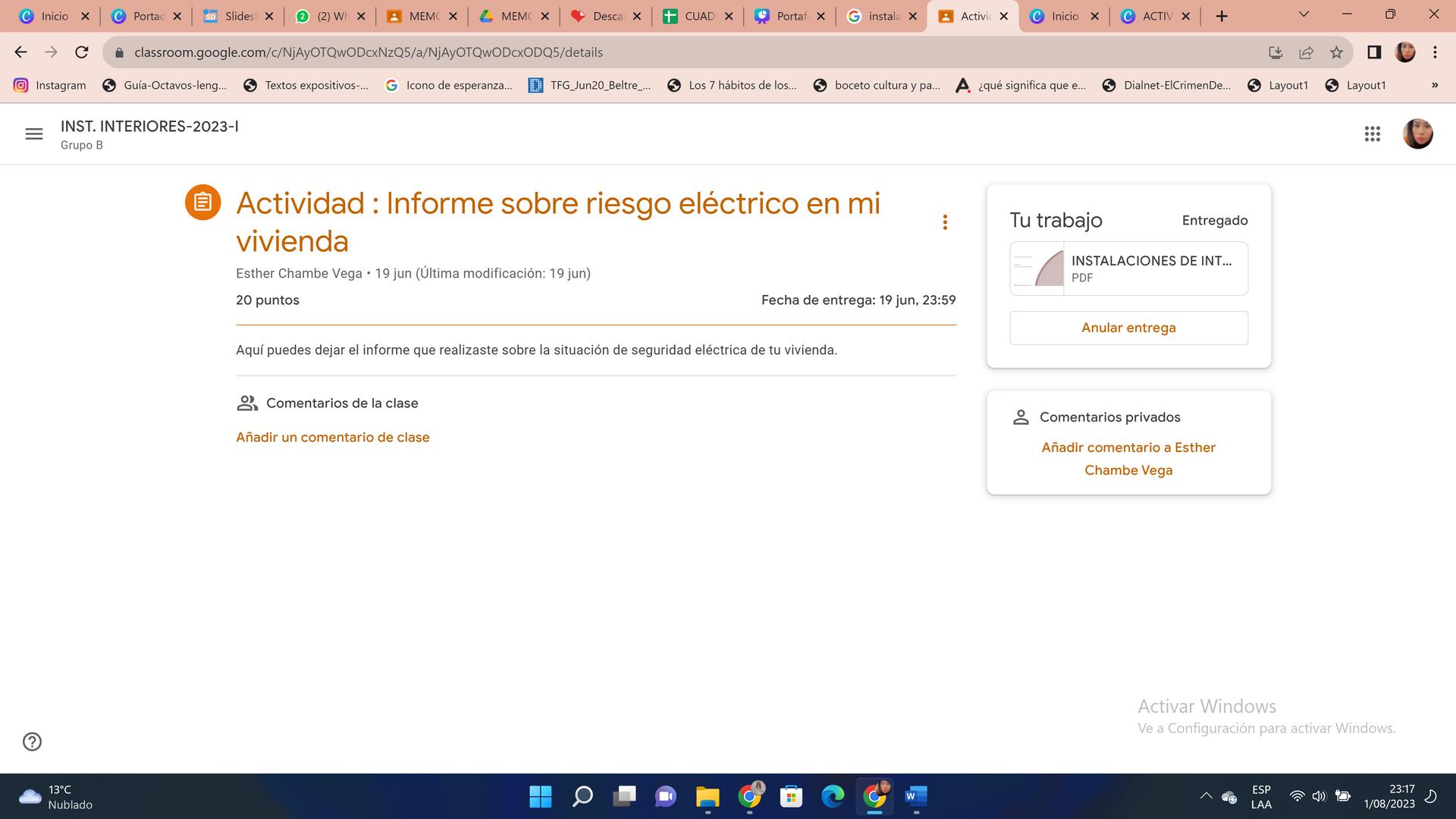The height and width of the screenshot is (819, 1456).
Task: Switch to the CUAD spreadsheet tab
Action: (x=698, y=16)
